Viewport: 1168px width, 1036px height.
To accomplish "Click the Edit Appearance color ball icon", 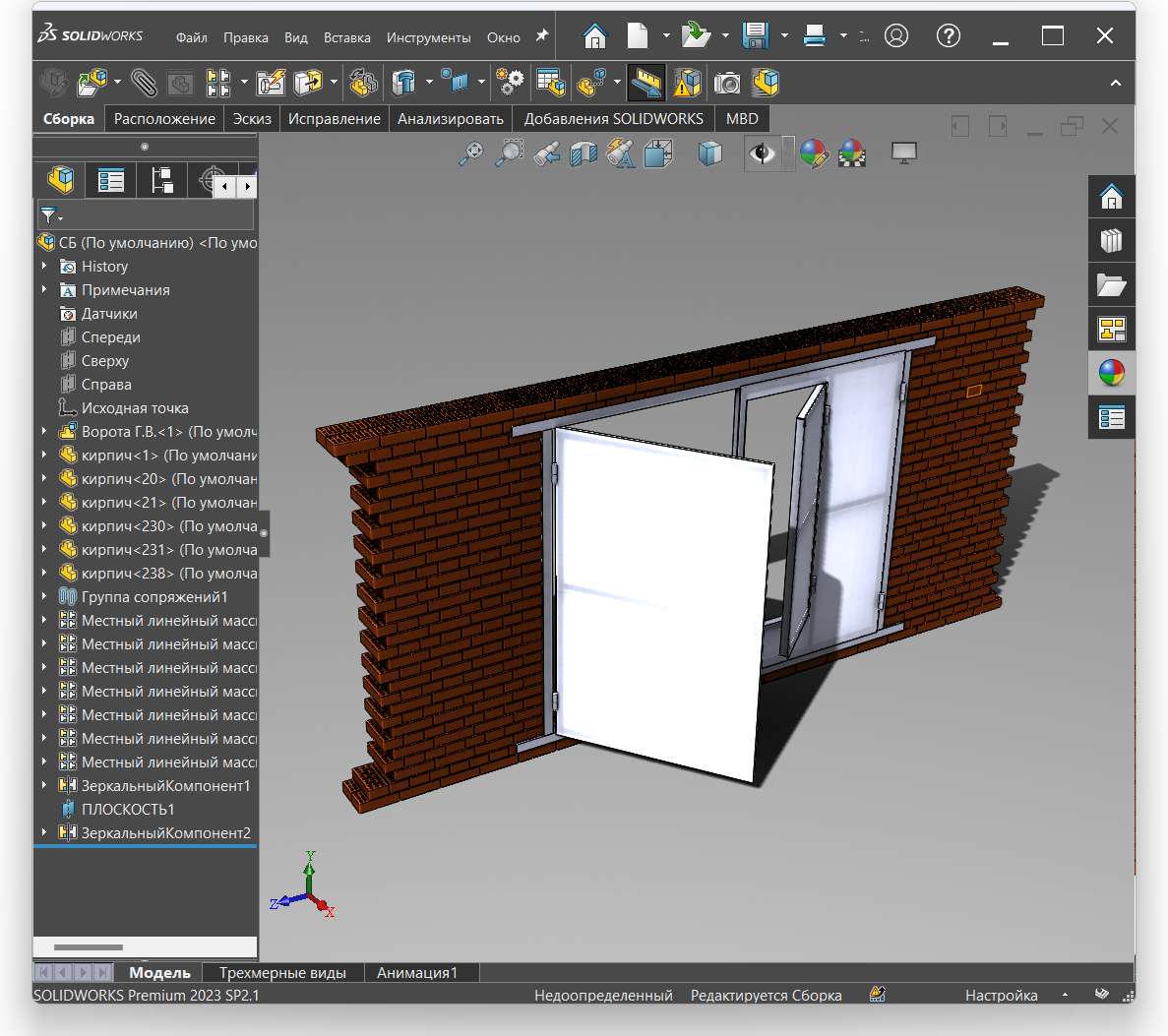I will pos(813,153).
